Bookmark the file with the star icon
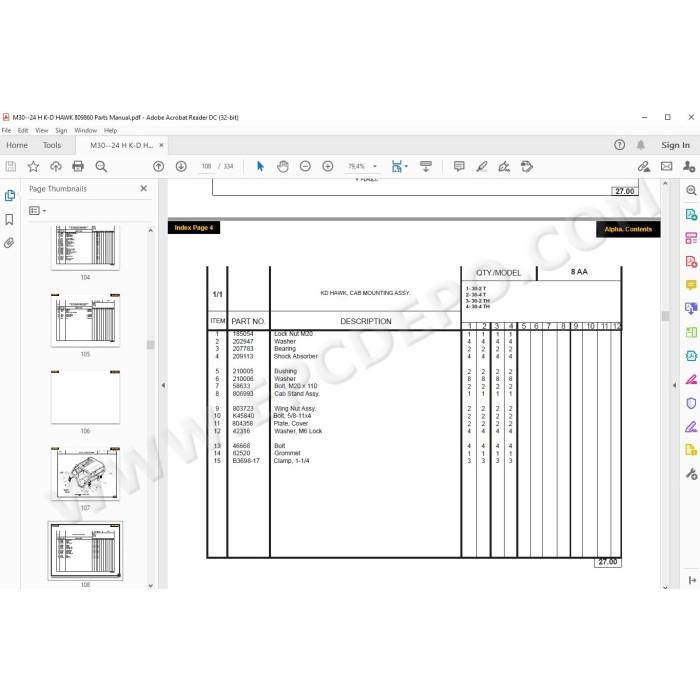700x700 pixels. 33,167
